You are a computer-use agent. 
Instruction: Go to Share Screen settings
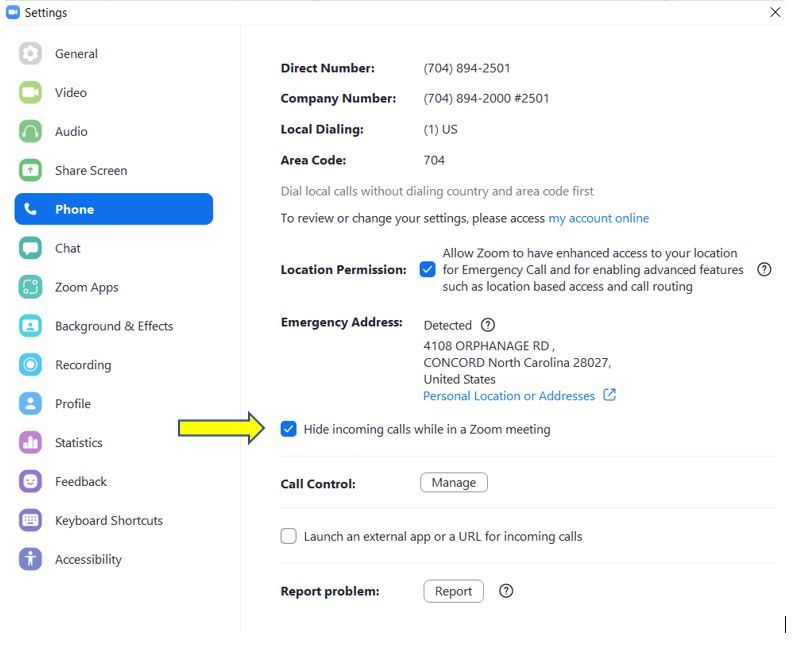click(x=114, y=170)
